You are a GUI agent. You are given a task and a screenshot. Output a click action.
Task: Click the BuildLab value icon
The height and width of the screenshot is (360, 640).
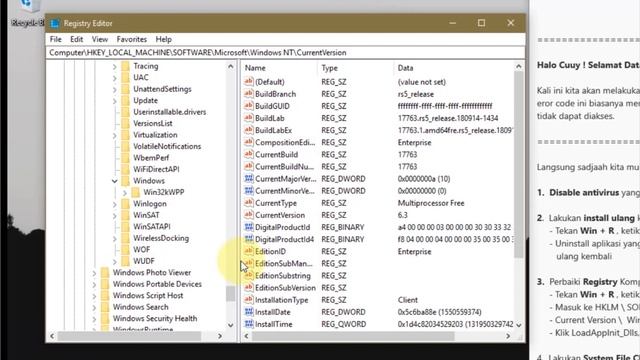tap(249, 118)
